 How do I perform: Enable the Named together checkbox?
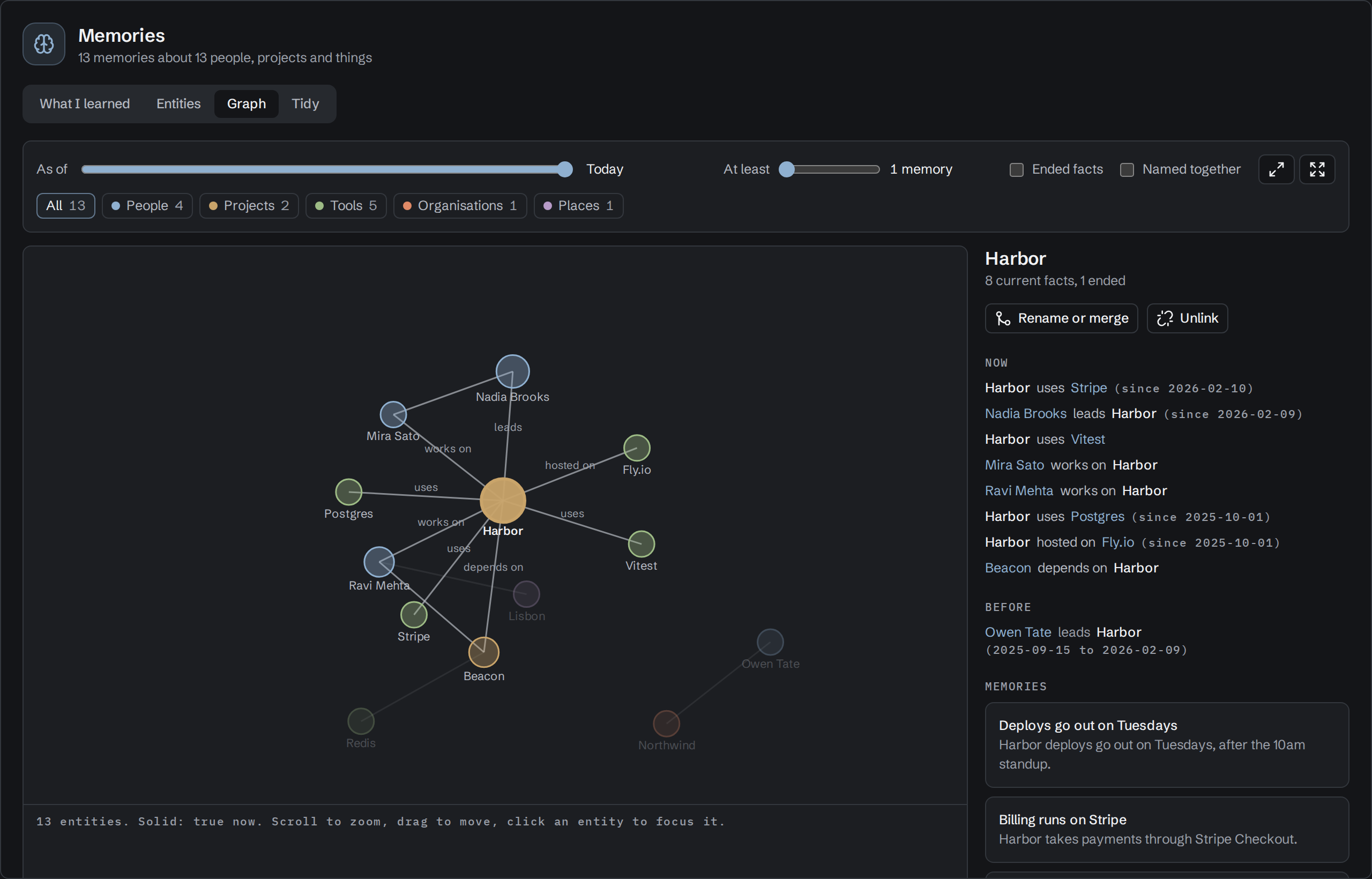(1127, 169)
